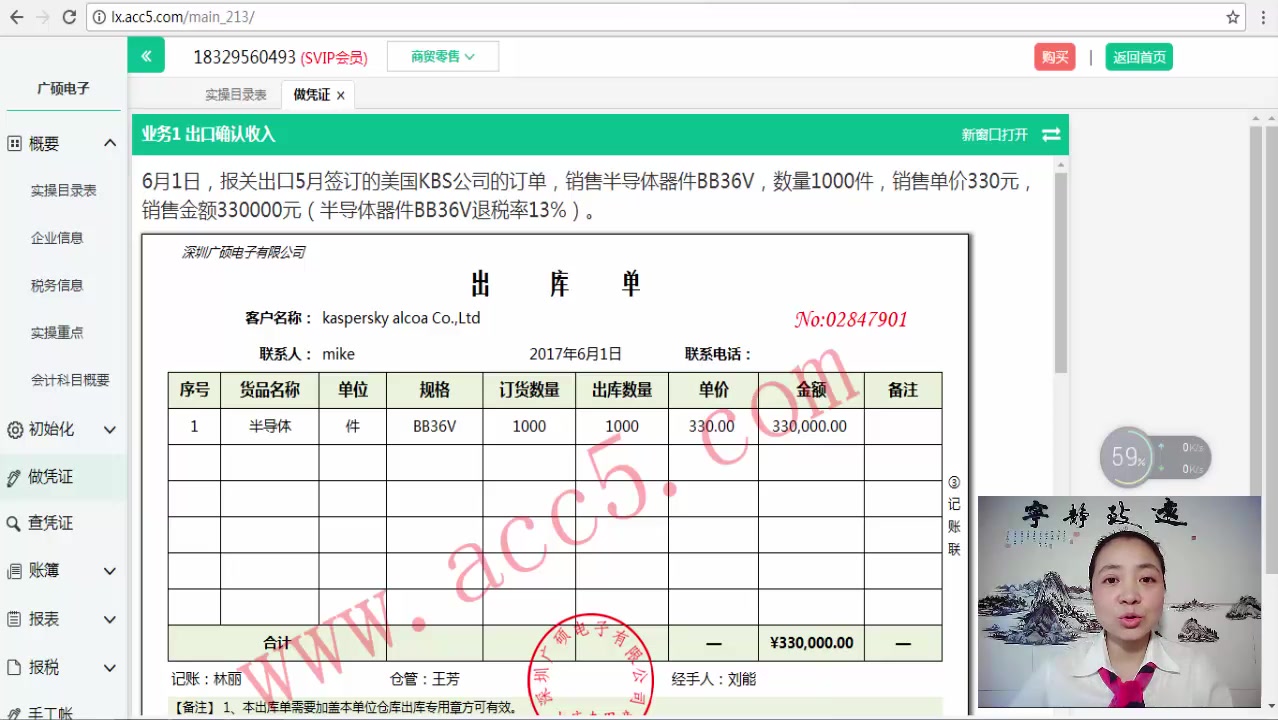Click the 59% circular progress indicator
The height and width of the screenshot is (720, 1278).
[1127, 456]
